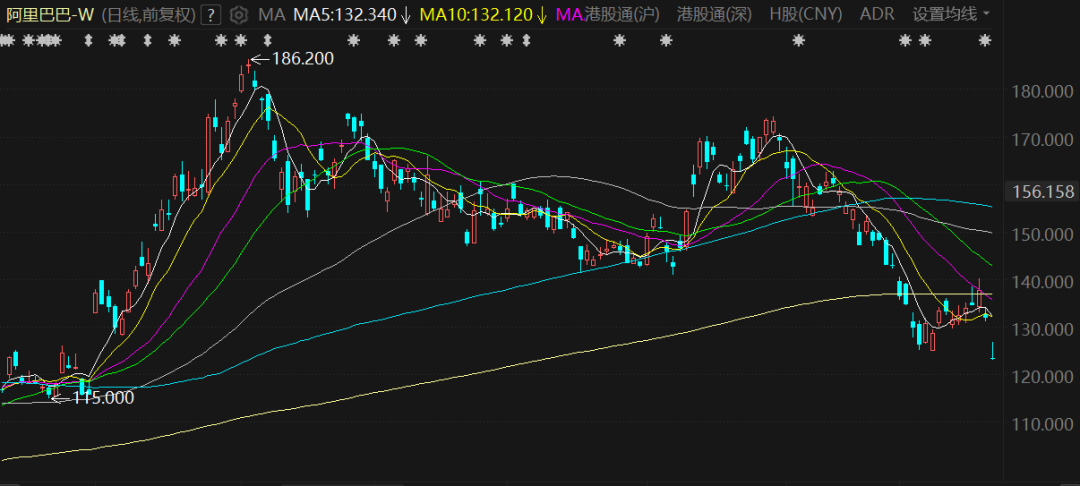Open the MA indicator selector
The height and width of the screenshot is (486, 1080).
point(270,15)
